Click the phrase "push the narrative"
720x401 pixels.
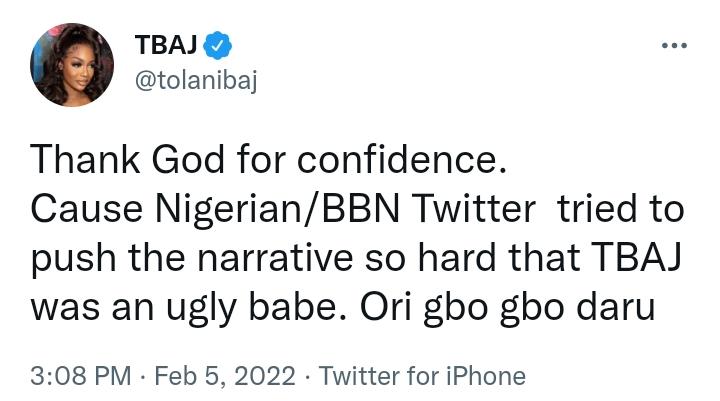(x=176, y=257)
